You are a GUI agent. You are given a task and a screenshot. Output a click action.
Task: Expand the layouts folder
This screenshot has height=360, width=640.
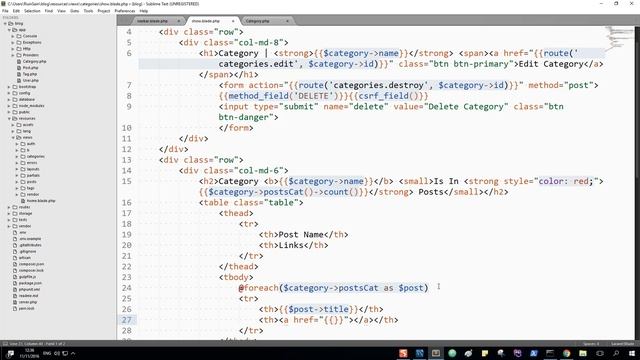tap(17, 169)
